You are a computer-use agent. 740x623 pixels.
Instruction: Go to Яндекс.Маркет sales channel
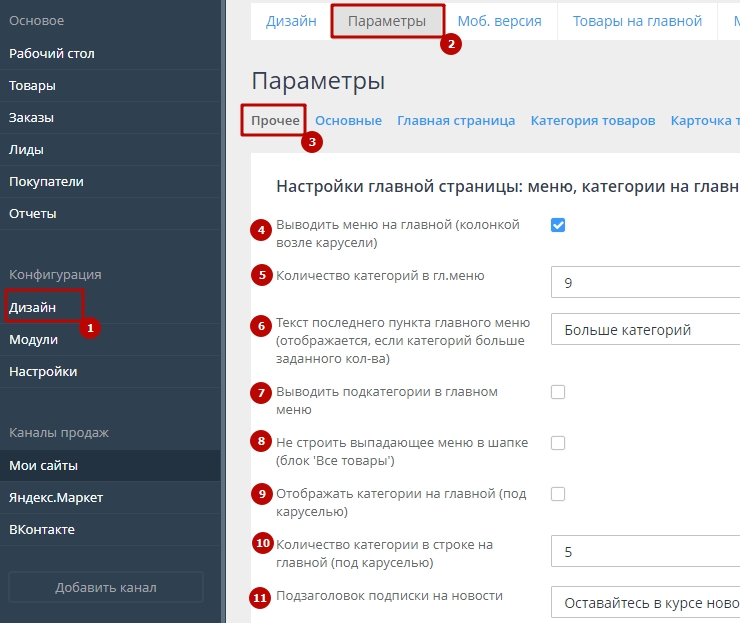click(x=56, y=498)
